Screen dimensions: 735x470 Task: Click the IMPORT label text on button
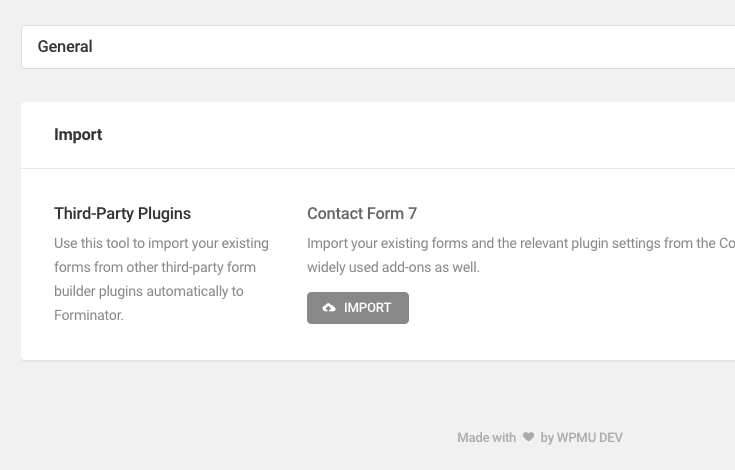367,308
